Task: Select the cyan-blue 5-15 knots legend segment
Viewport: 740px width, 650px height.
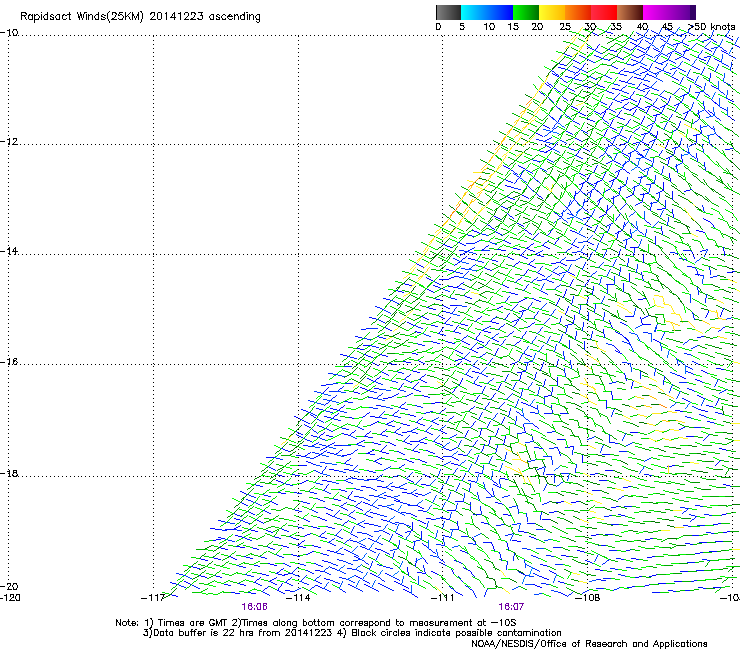Action: coord(487,12)
